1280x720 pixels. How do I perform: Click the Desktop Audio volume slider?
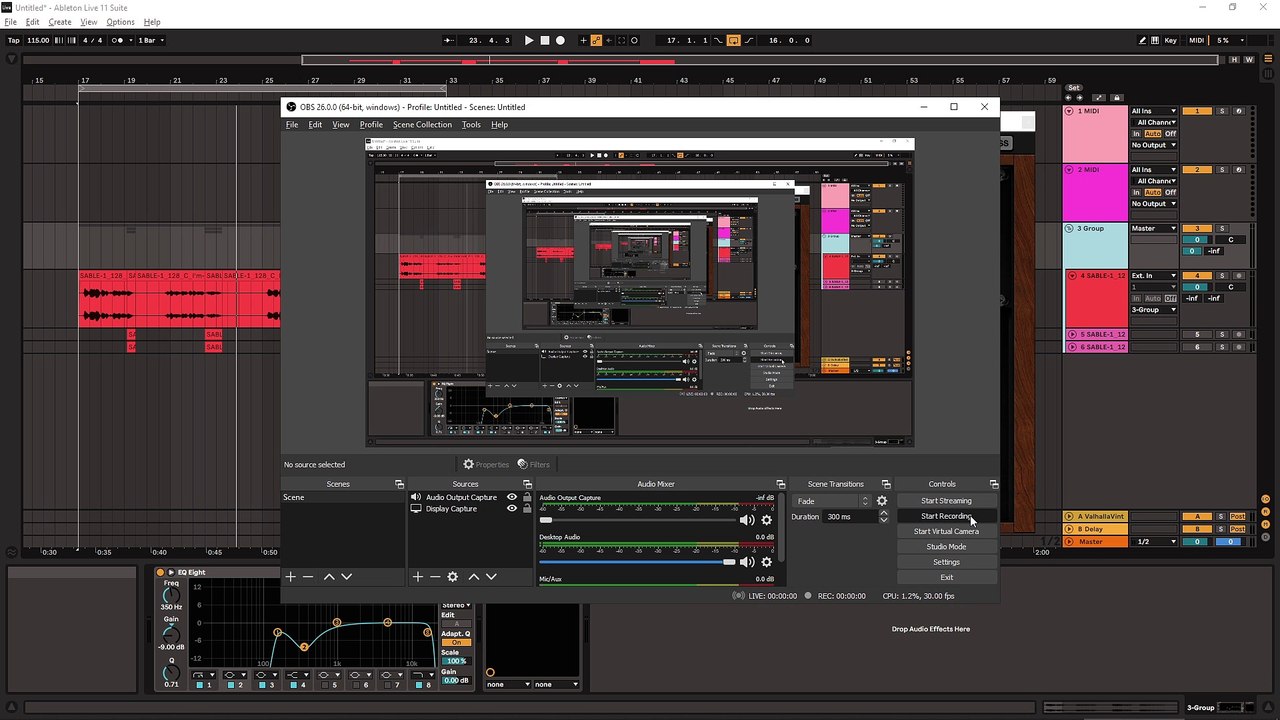coord(637,562)
